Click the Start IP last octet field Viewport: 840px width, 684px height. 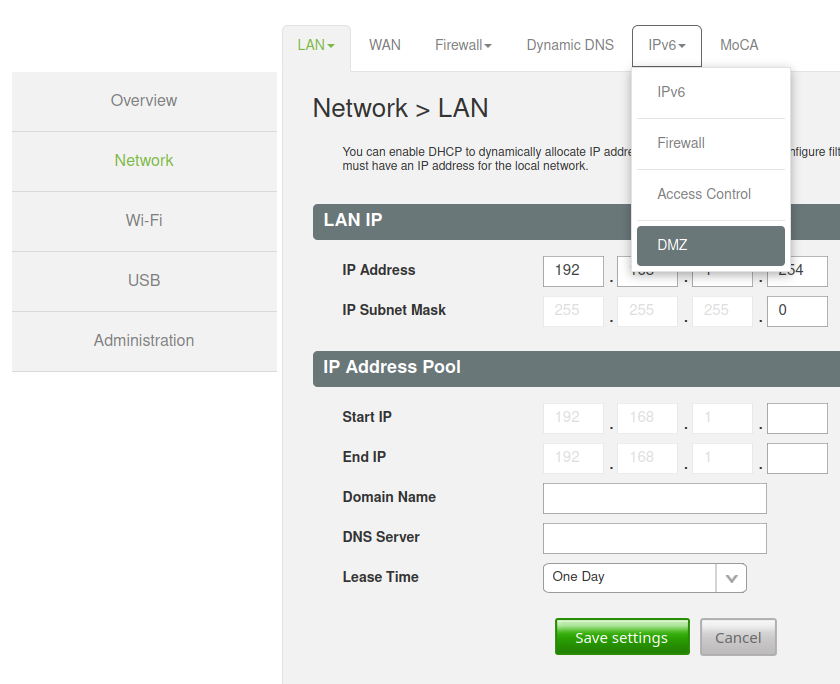(x=797, y=418)
